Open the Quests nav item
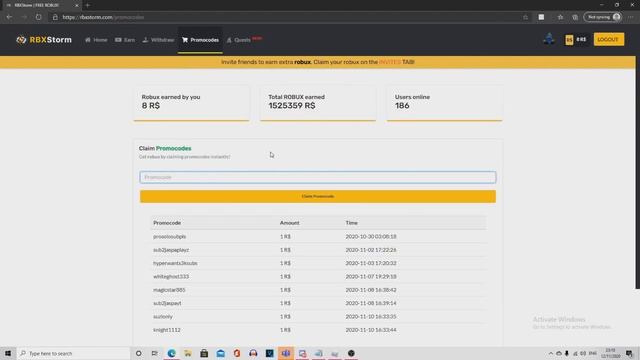This screenshot has width=640, height=360. point(244,40)
